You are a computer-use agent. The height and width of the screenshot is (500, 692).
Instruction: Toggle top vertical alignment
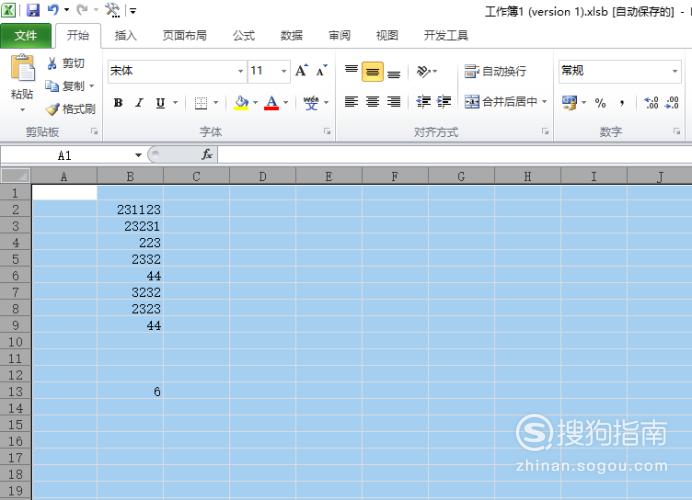351,71
